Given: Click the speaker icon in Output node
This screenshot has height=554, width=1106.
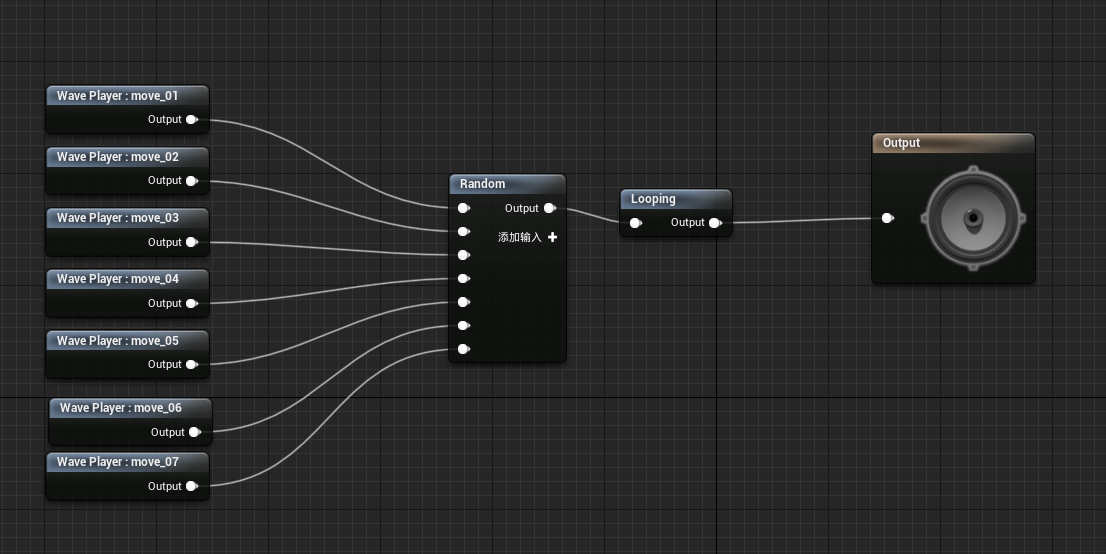Looking at the screenshot, I should [972, 218].
